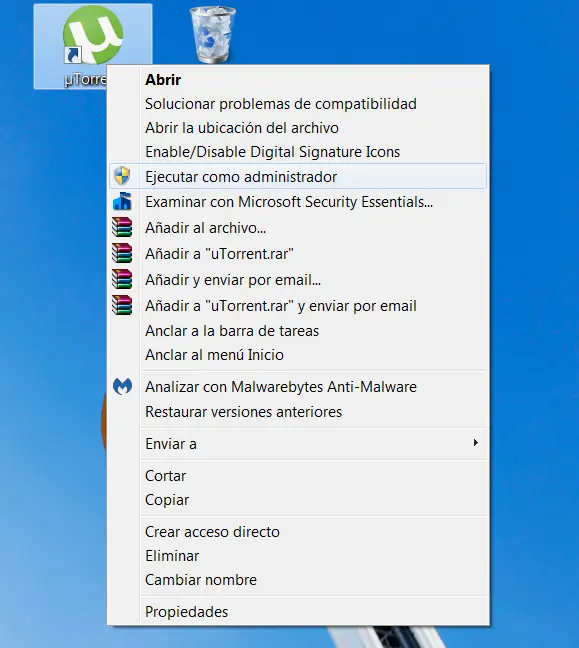Select Añadir y enviar por email...
The height and width of the screenshot is (648, 579).
click(x=298, y=280)
